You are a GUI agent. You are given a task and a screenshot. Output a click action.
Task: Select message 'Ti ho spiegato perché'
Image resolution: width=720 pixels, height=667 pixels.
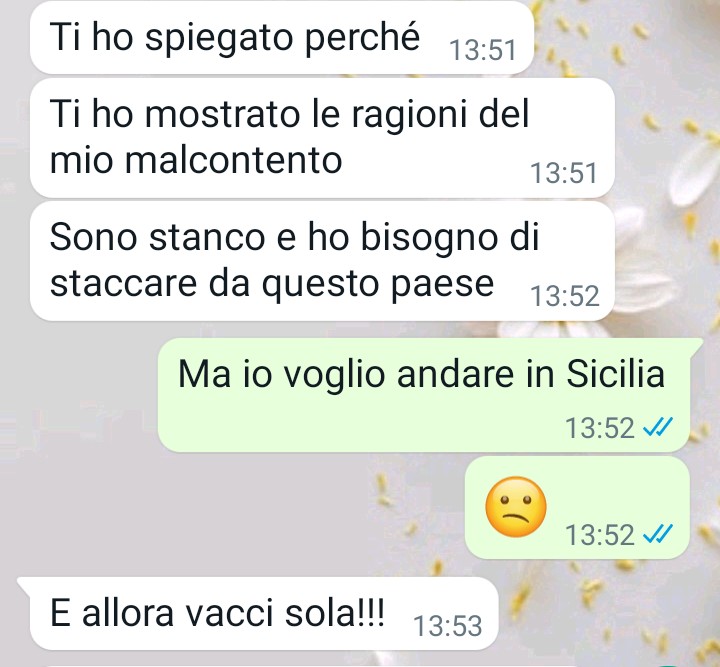(281, 37)
